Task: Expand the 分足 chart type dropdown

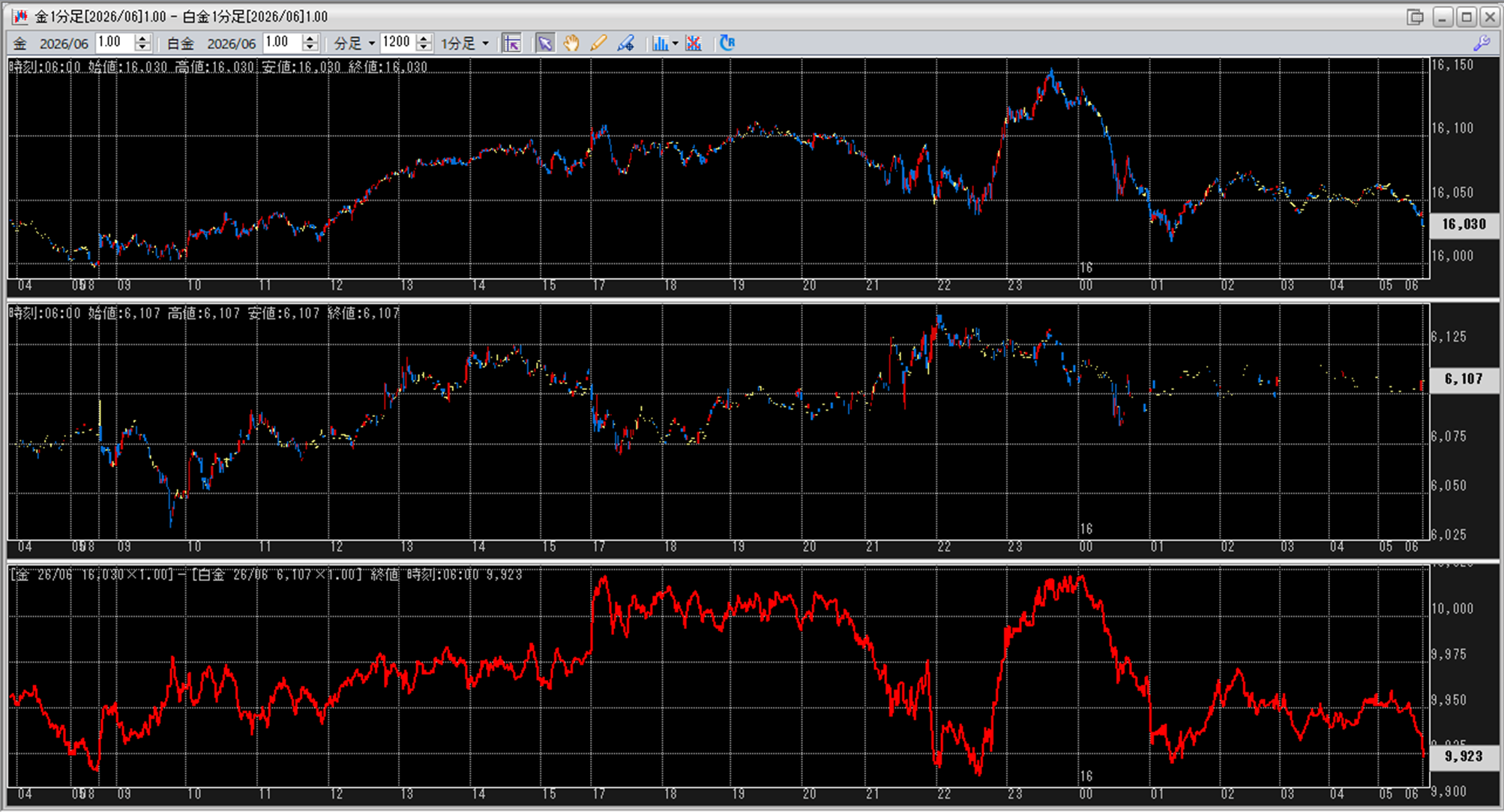Action: (x=371, y=43)
